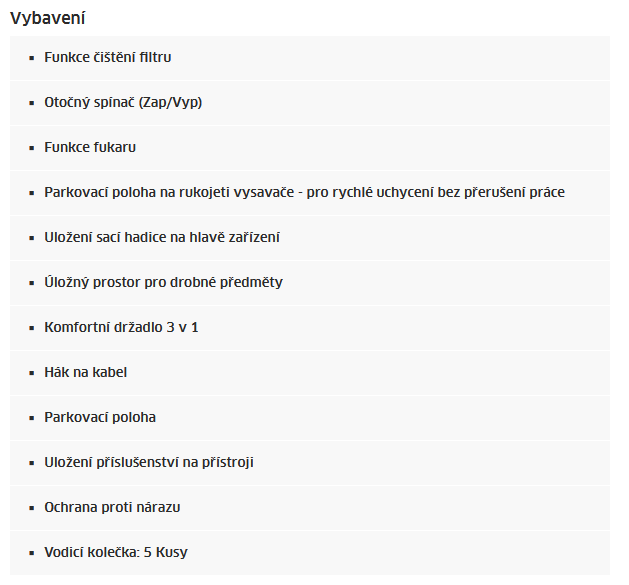
Task: Select the Funkce čištění filtru row
Action: (x=310, y=58)
